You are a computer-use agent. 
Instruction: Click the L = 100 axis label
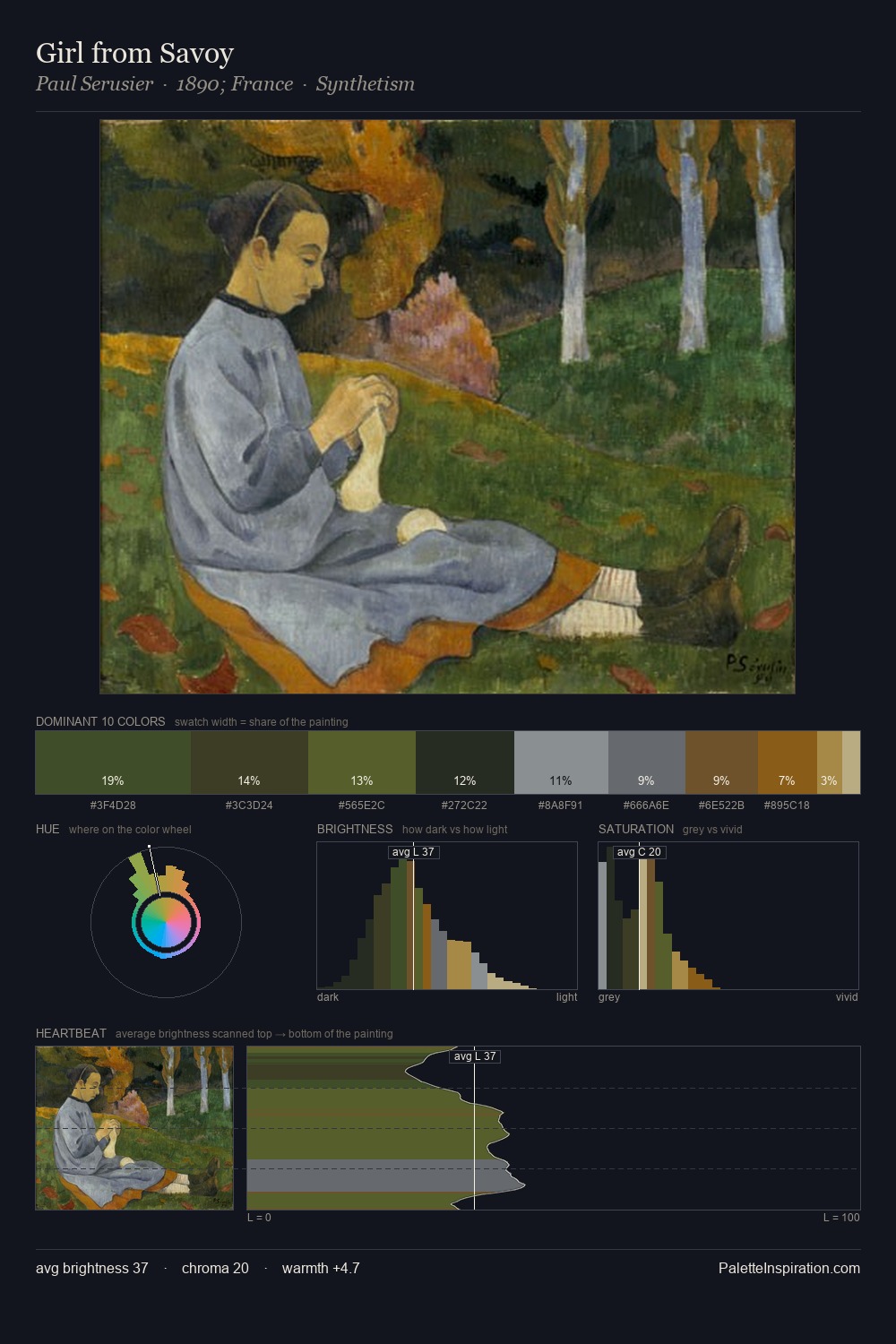[841, 1218]
